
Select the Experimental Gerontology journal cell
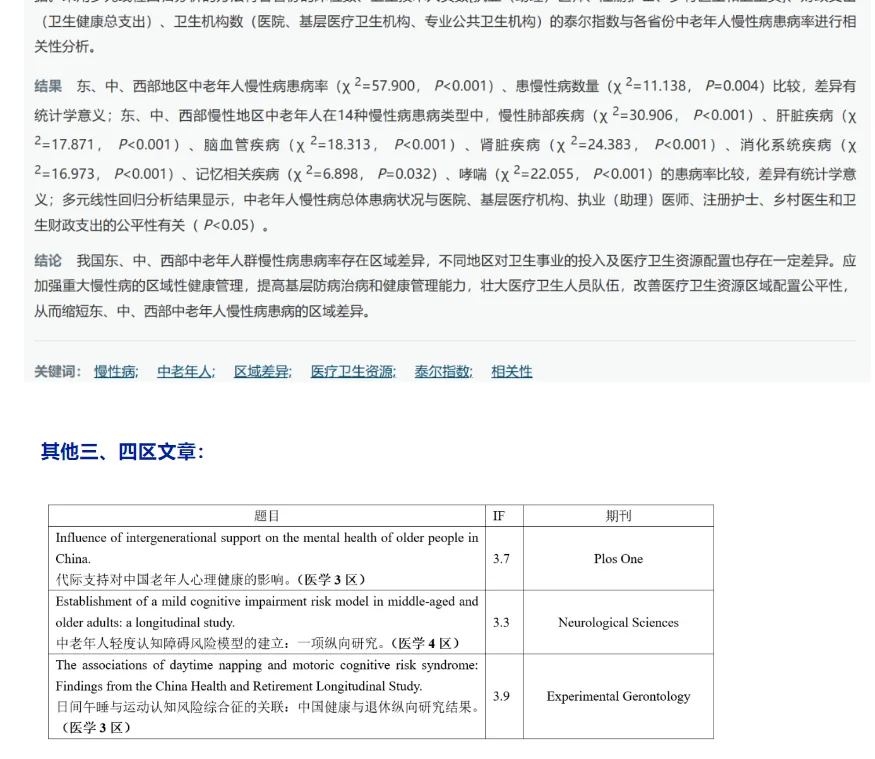coord(618,696)
